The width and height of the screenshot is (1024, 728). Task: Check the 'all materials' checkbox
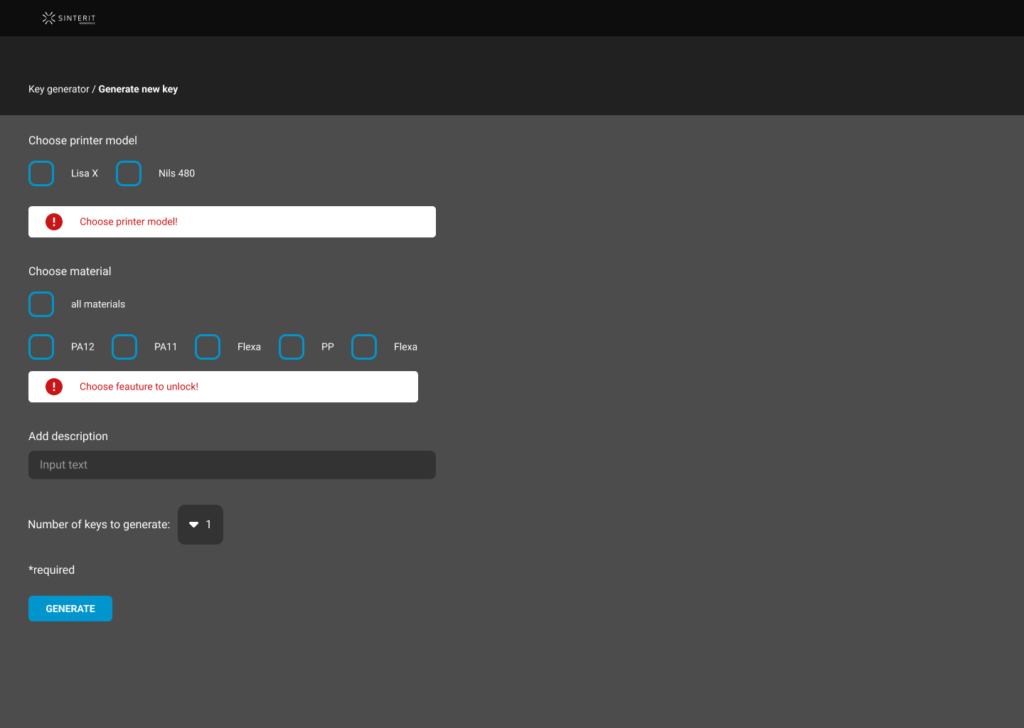41,304
